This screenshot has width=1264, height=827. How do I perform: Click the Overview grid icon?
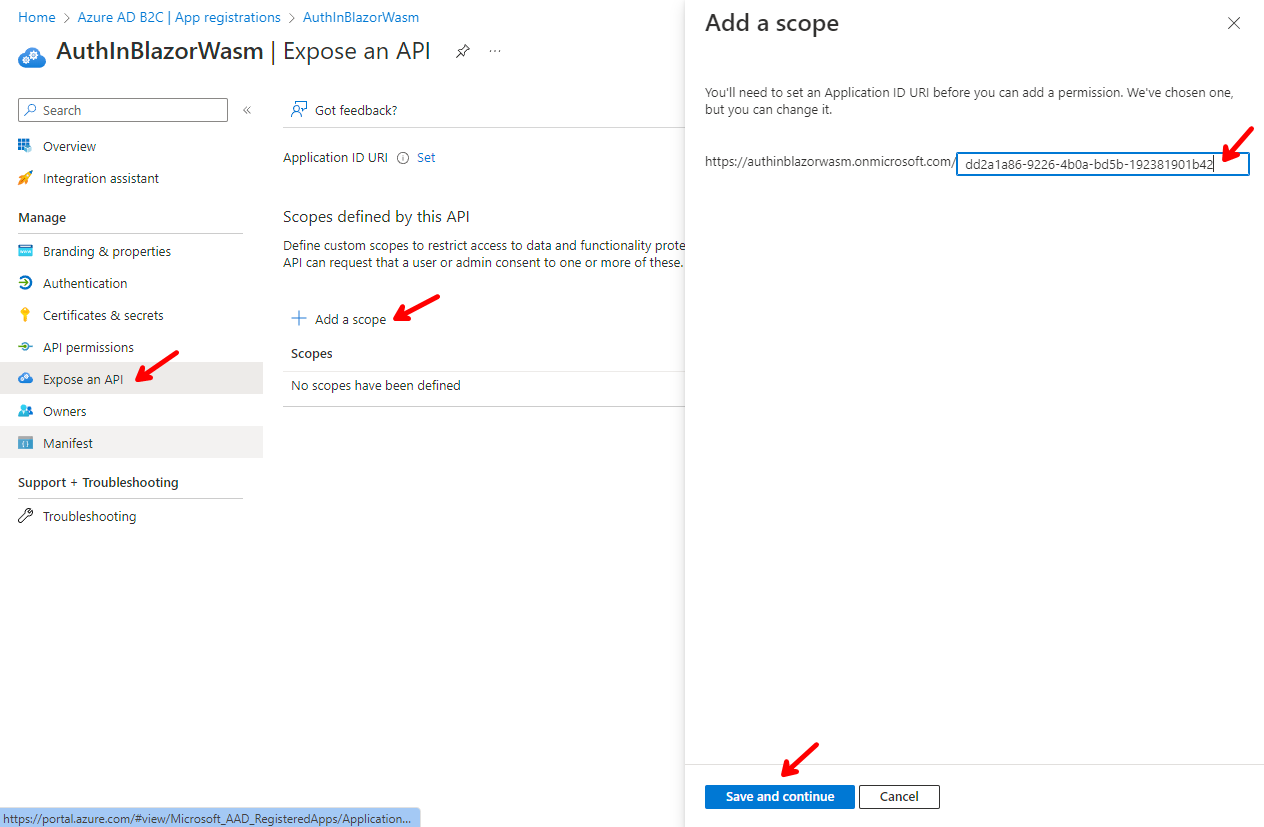(x=25, y=146)
